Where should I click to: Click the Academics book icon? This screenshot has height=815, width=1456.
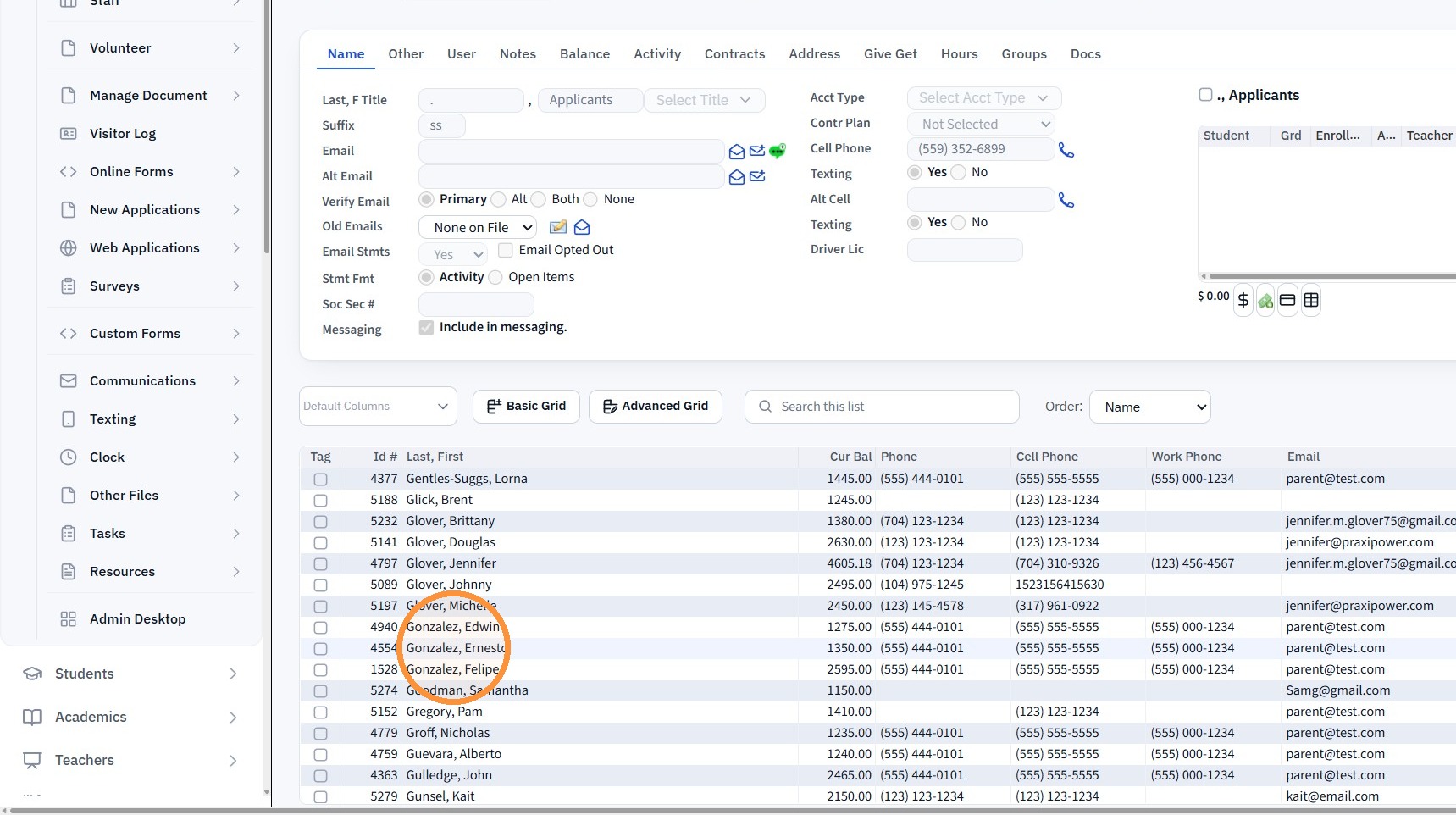tap(32, 717)
